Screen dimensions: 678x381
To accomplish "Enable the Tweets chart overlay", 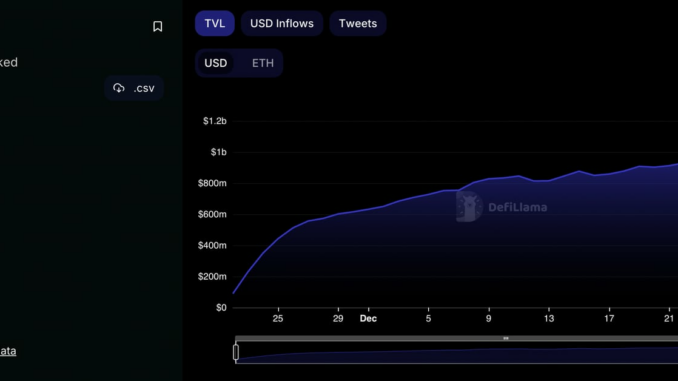I will tap(358, 23).
